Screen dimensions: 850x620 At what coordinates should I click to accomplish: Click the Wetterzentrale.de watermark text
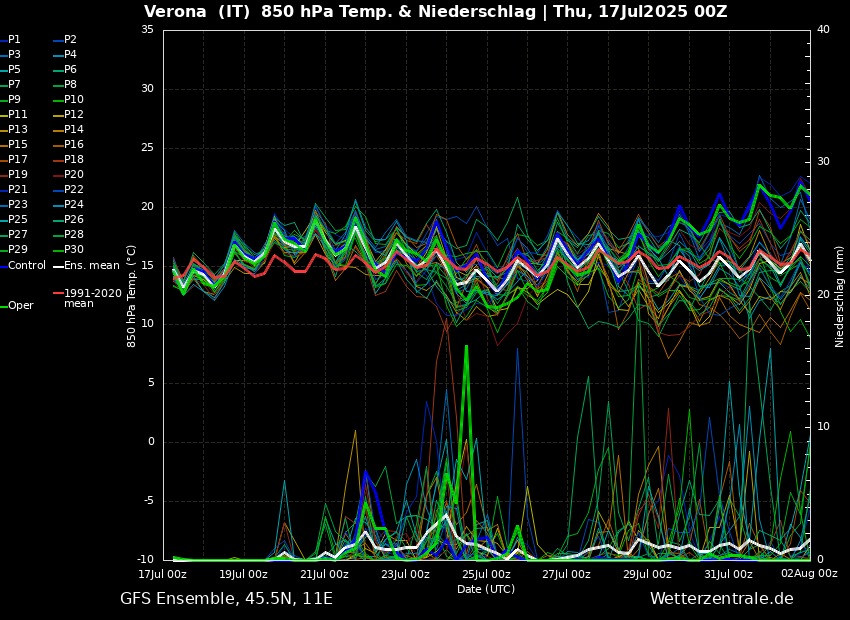721,599
